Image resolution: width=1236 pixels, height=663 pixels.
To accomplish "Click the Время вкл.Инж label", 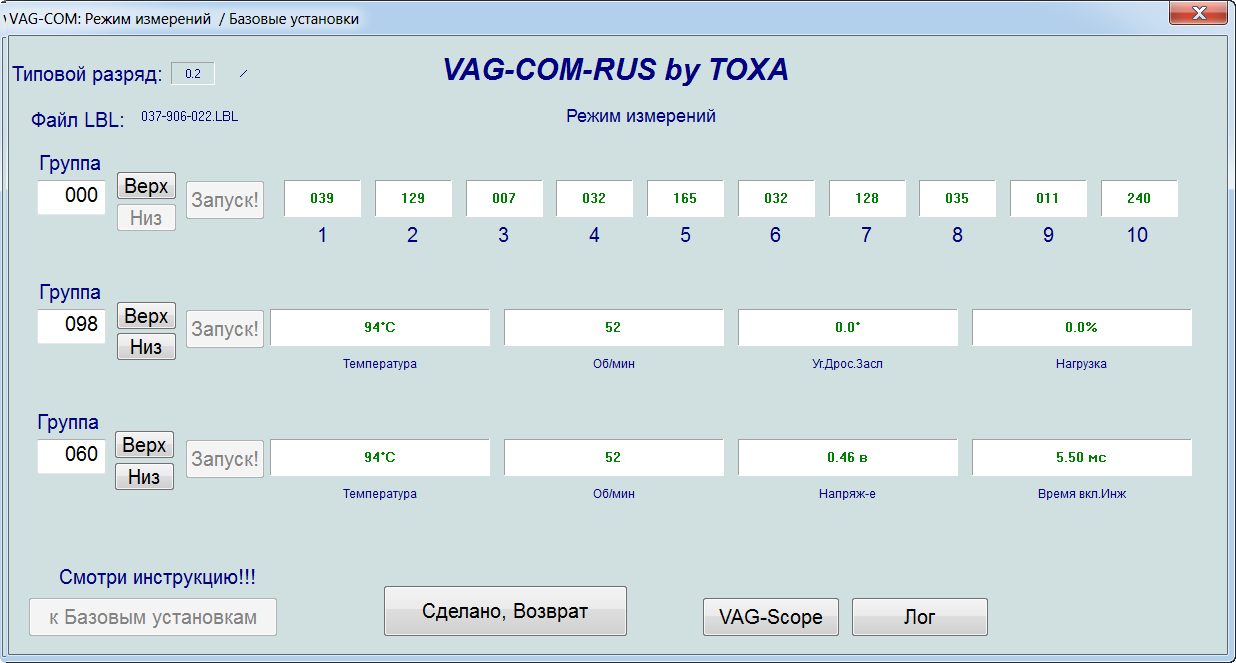I will point(1082,494).
